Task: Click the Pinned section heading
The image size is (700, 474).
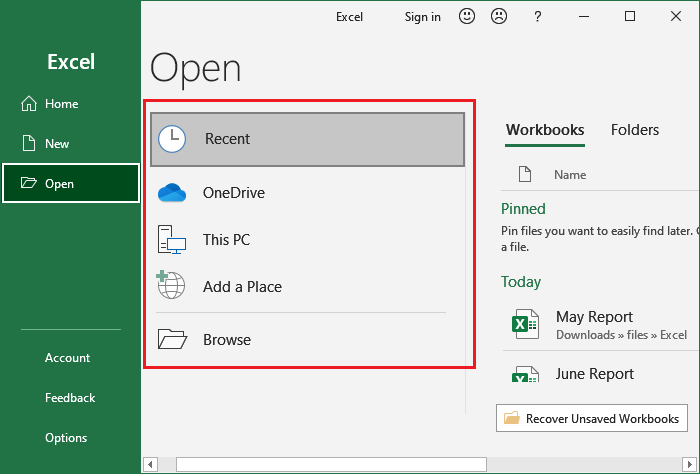Action: [523, 209]
